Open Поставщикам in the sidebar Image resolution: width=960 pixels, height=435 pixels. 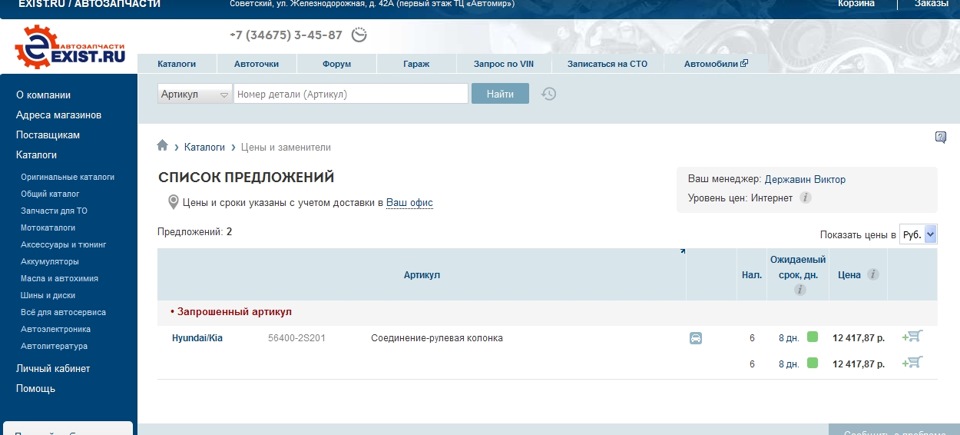click(x=48, y=135)
